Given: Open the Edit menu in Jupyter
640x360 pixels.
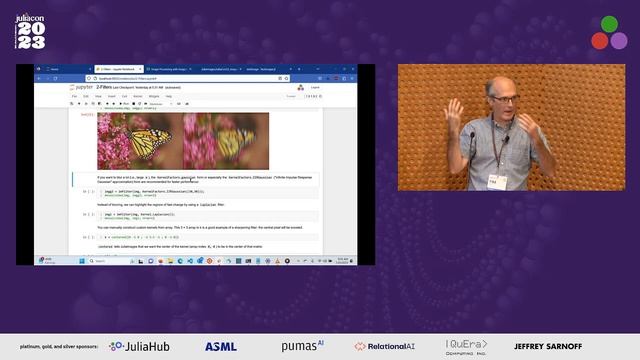Looking at the screenshot, I should 86,96.
